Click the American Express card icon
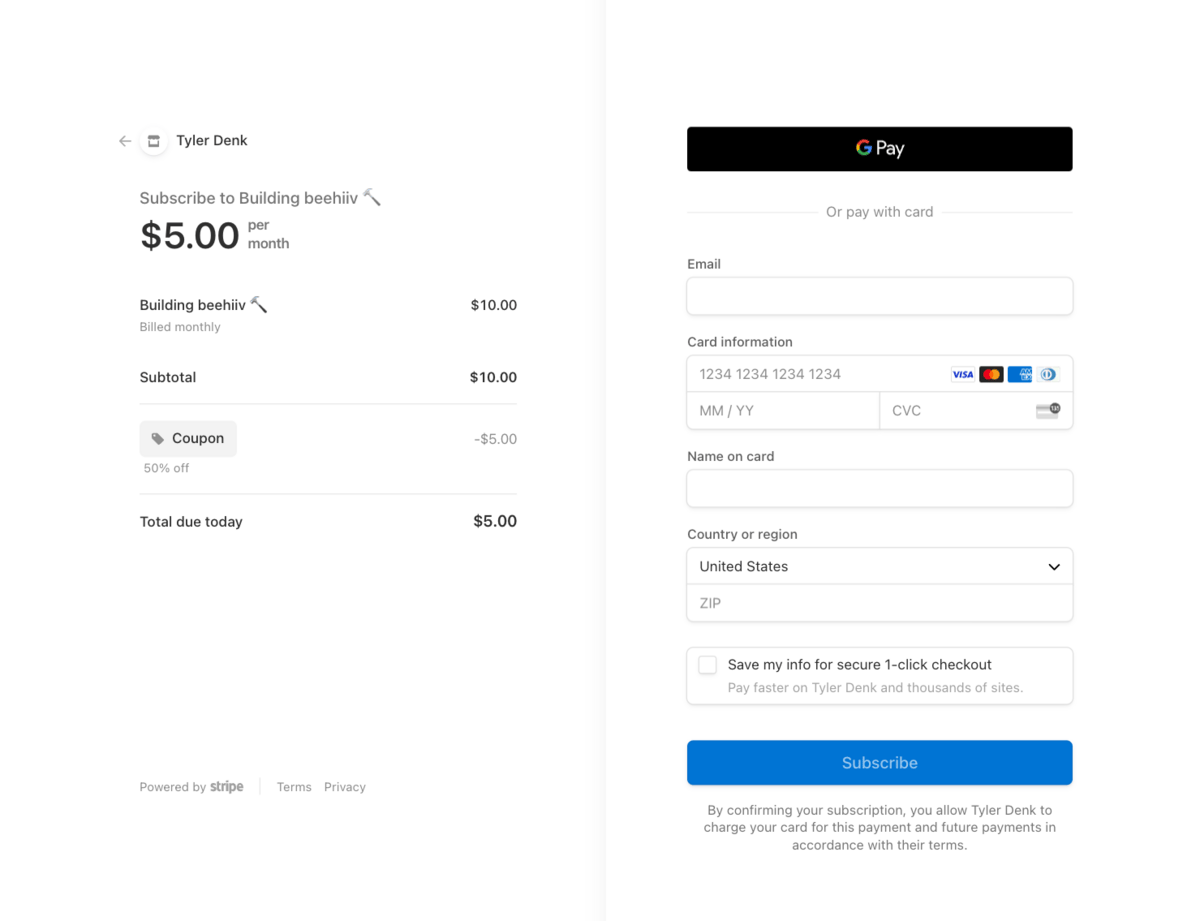The image size is (1200, 921). click(1020, 374)
